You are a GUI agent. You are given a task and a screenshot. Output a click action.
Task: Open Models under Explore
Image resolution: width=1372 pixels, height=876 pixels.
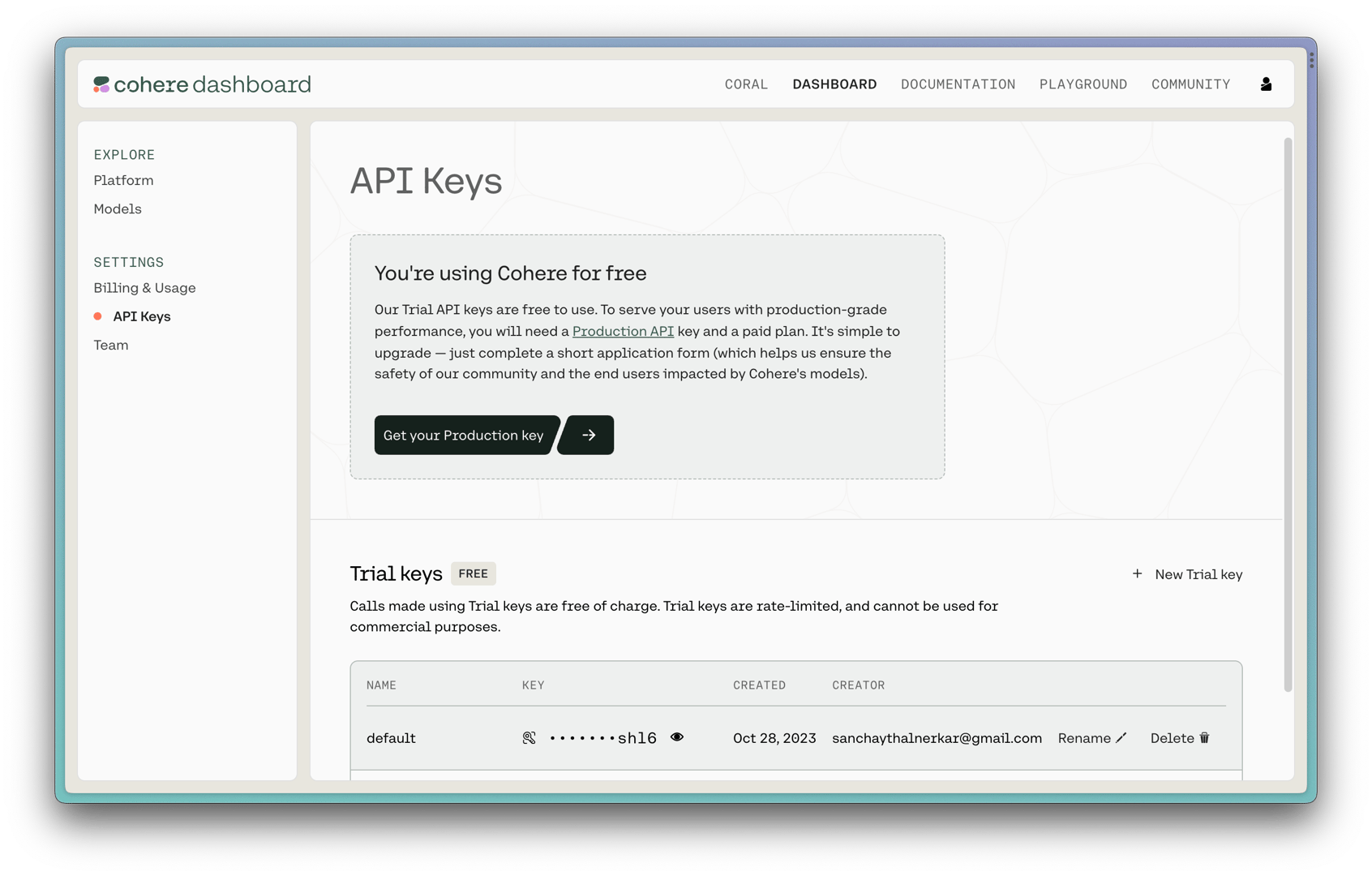point(118,208)
